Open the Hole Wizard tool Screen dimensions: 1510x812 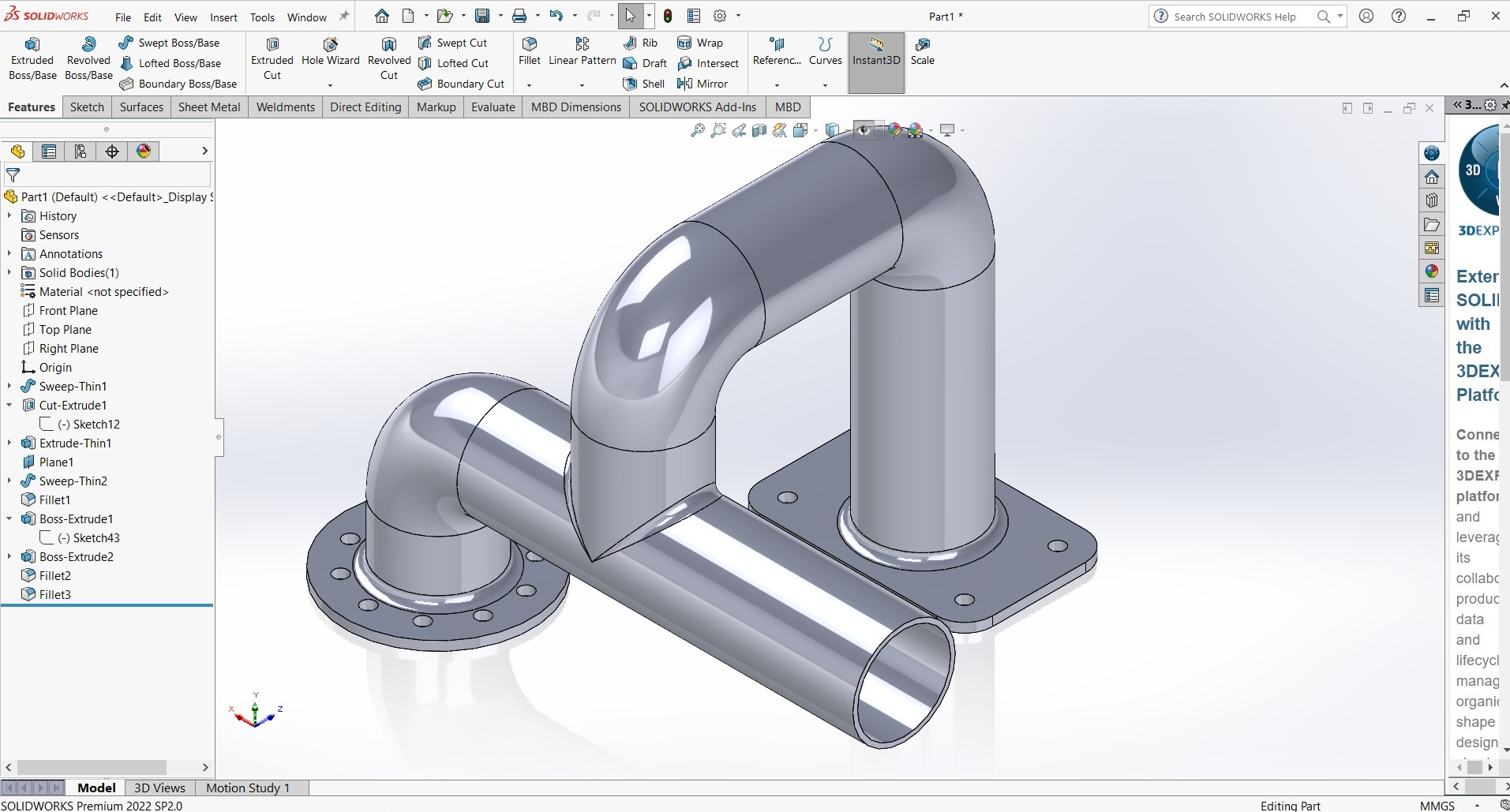(x=330, y=52)
